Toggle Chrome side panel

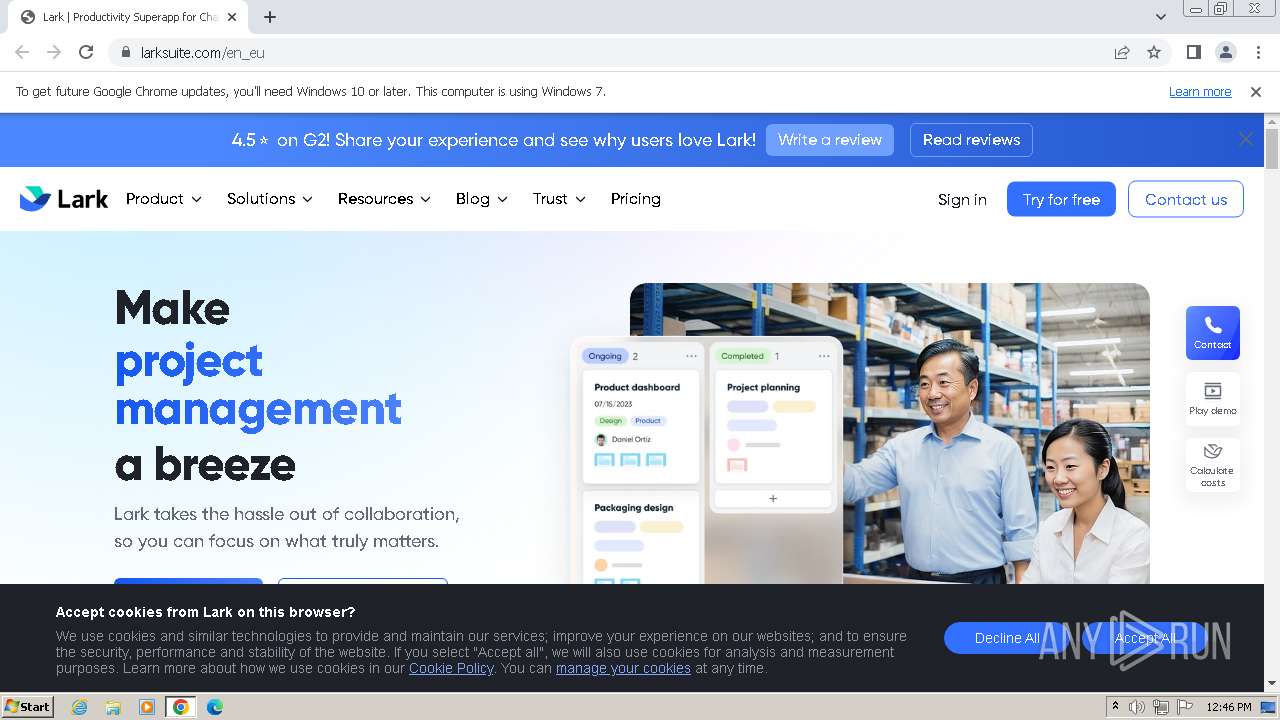[1194, 52]
